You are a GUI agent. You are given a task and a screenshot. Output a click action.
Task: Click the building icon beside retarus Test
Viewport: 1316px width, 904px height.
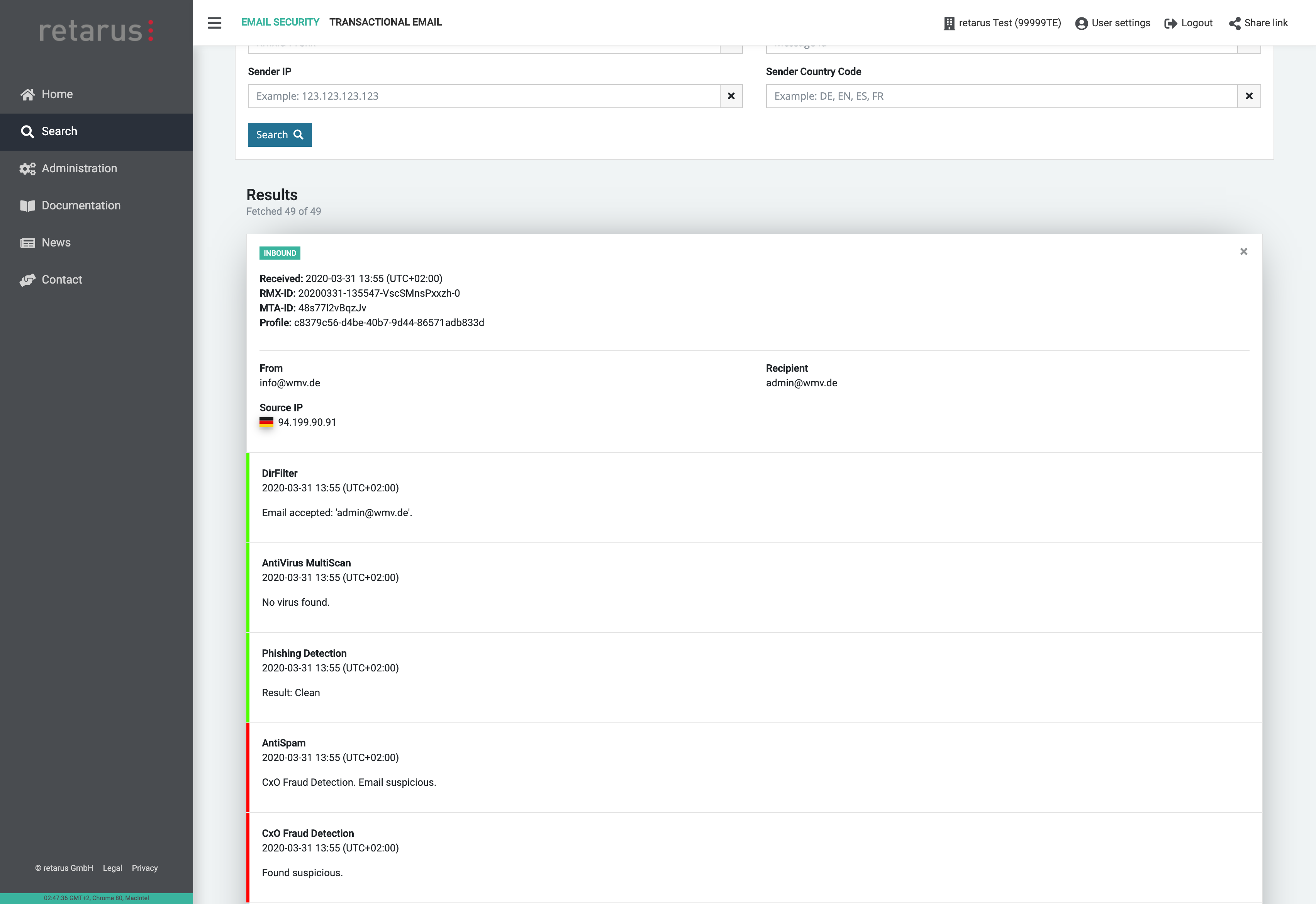[949, 23]
